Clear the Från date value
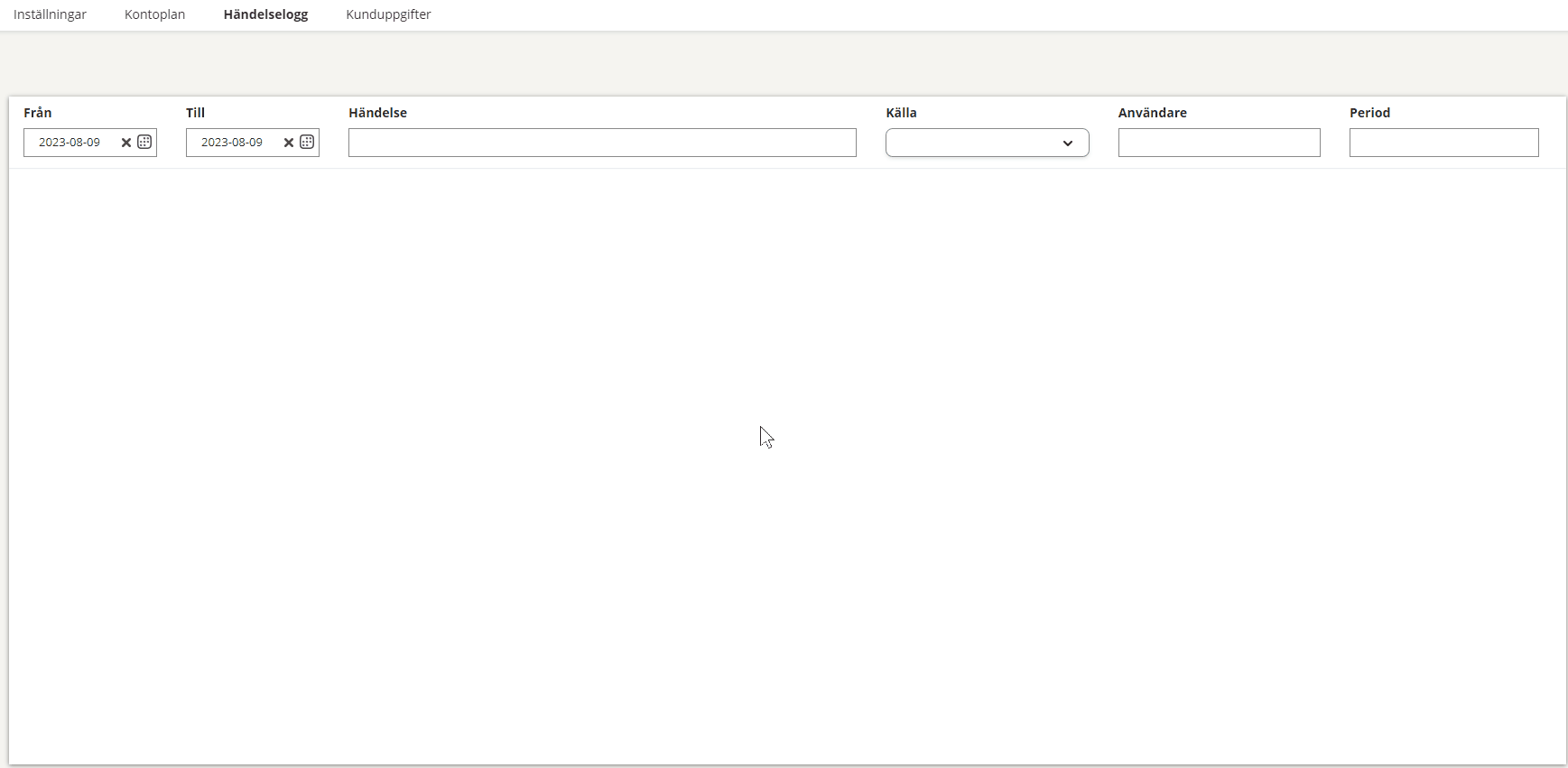 pyautogui.click(x=126, y=143)
